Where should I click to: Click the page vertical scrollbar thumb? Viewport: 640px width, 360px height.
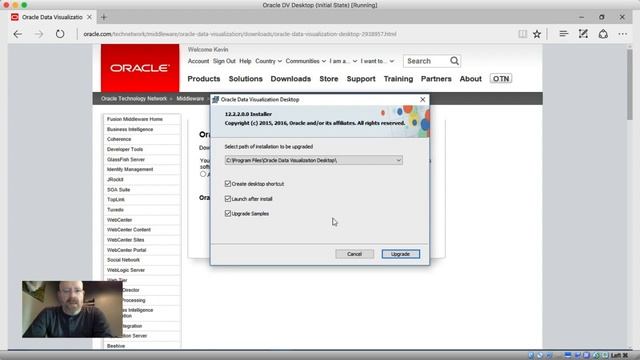click(630, 85)
